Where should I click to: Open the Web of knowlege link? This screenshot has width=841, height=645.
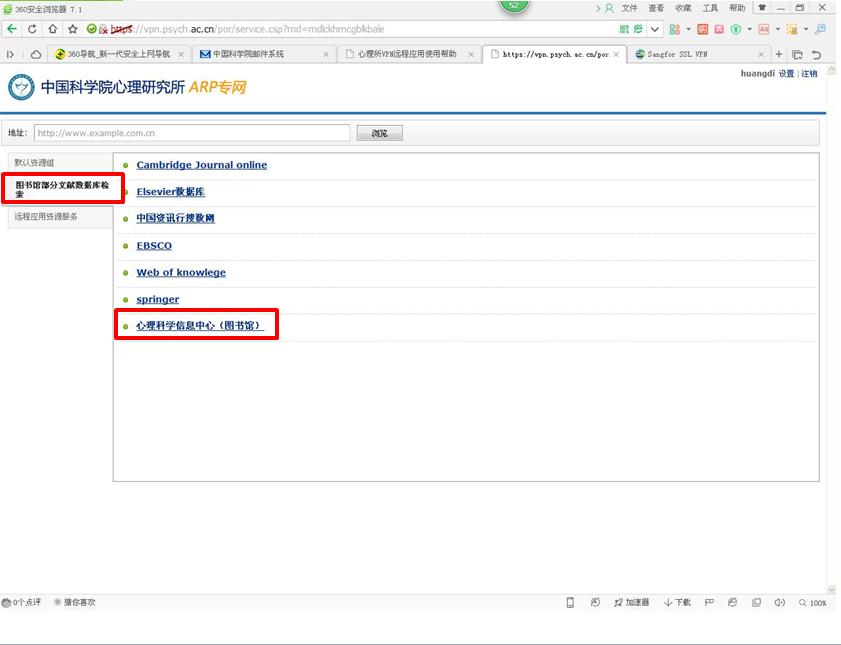pos(181,272)
